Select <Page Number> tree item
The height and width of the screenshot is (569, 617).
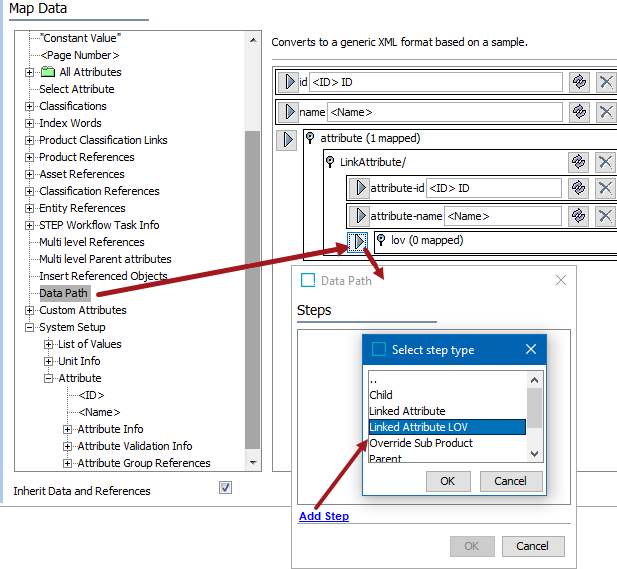(79, 55)
